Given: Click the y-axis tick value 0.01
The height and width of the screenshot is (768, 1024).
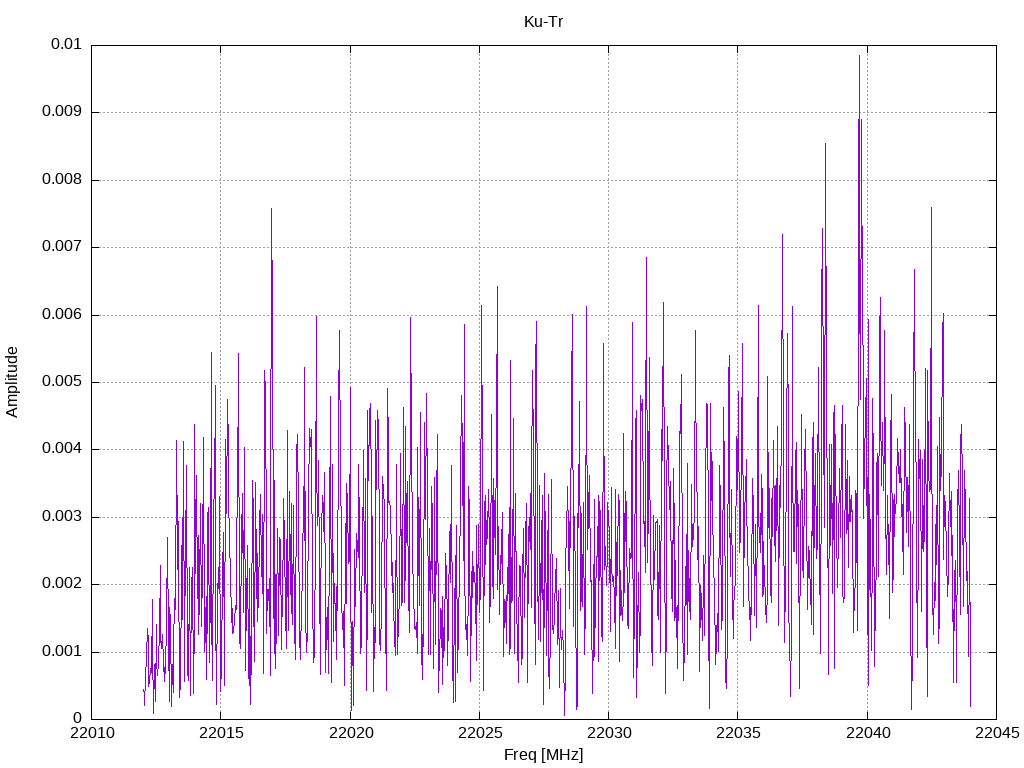Looking at the screenshot, I should [x=66, y=44].
